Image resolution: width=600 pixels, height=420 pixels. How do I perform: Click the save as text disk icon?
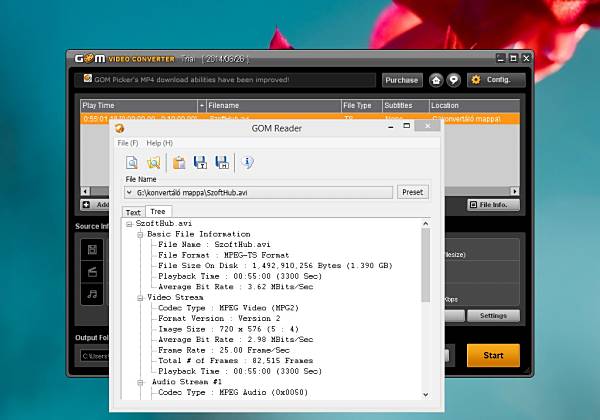(200, 163)
